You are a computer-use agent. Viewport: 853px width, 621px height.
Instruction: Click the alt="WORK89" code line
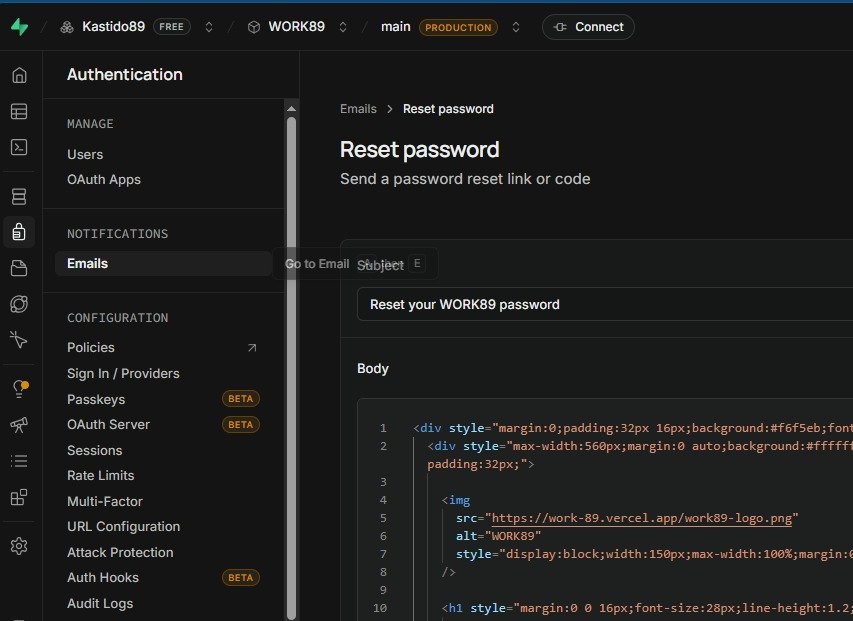pyautogui.click(x=498, y=536)
